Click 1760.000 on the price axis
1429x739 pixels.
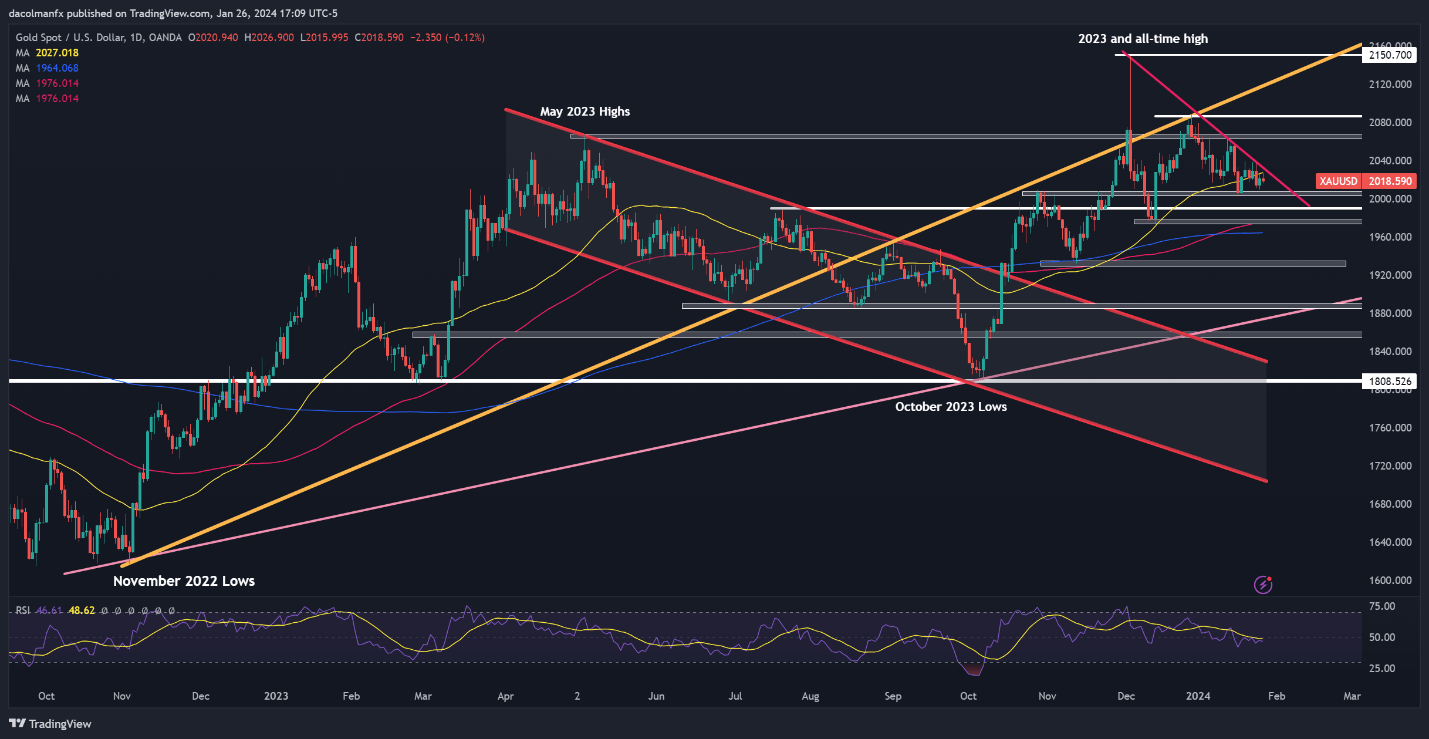(1391, 428)
